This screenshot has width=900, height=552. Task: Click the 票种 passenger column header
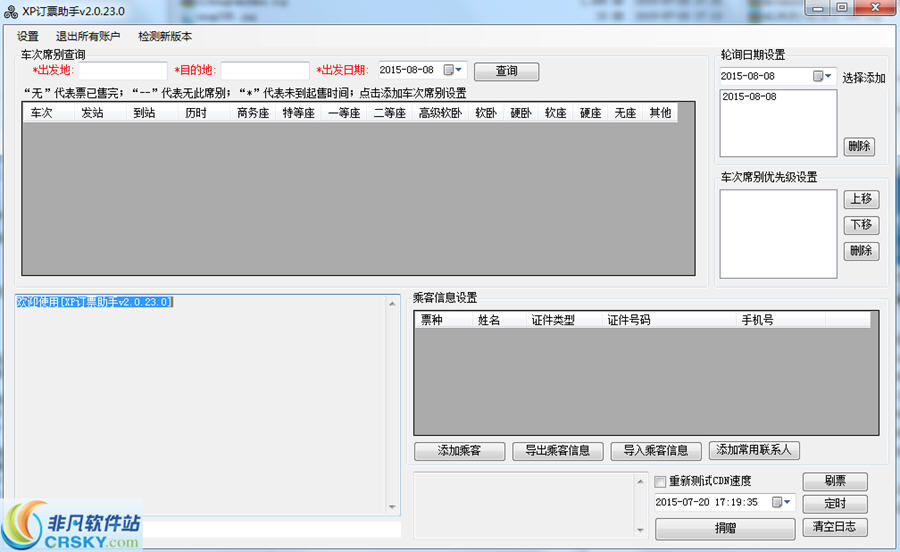pos(443,320)
